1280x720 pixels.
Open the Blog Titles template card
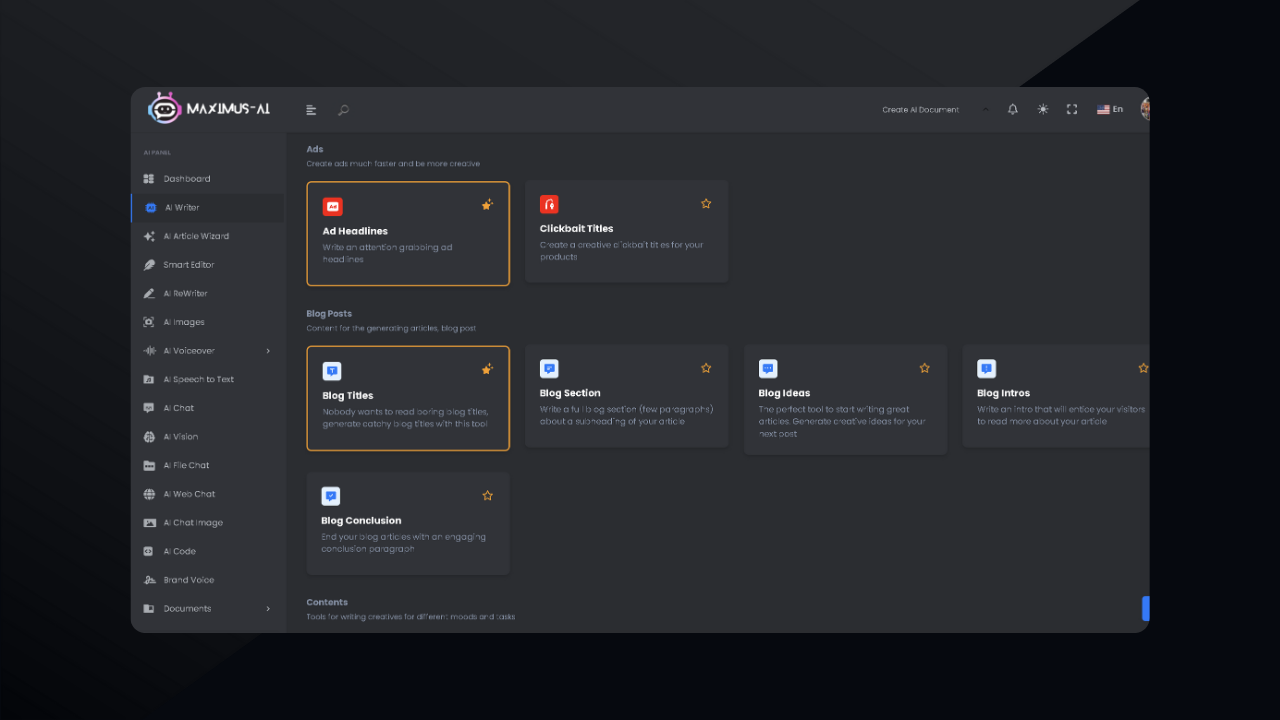coord(408,399)
